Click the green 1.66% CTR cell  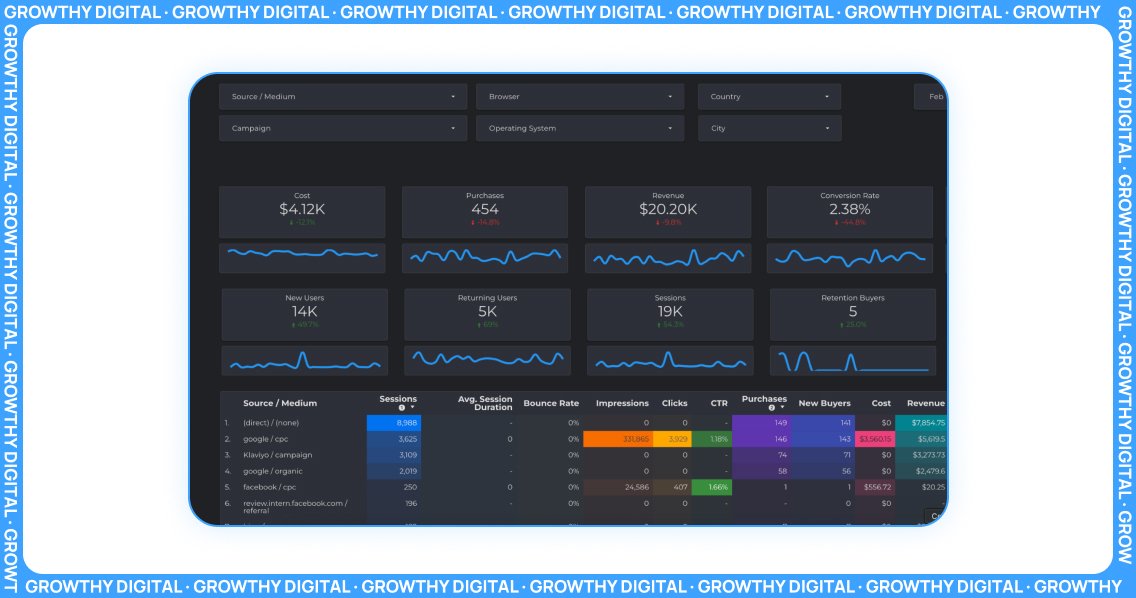click(x=712, y=487)
